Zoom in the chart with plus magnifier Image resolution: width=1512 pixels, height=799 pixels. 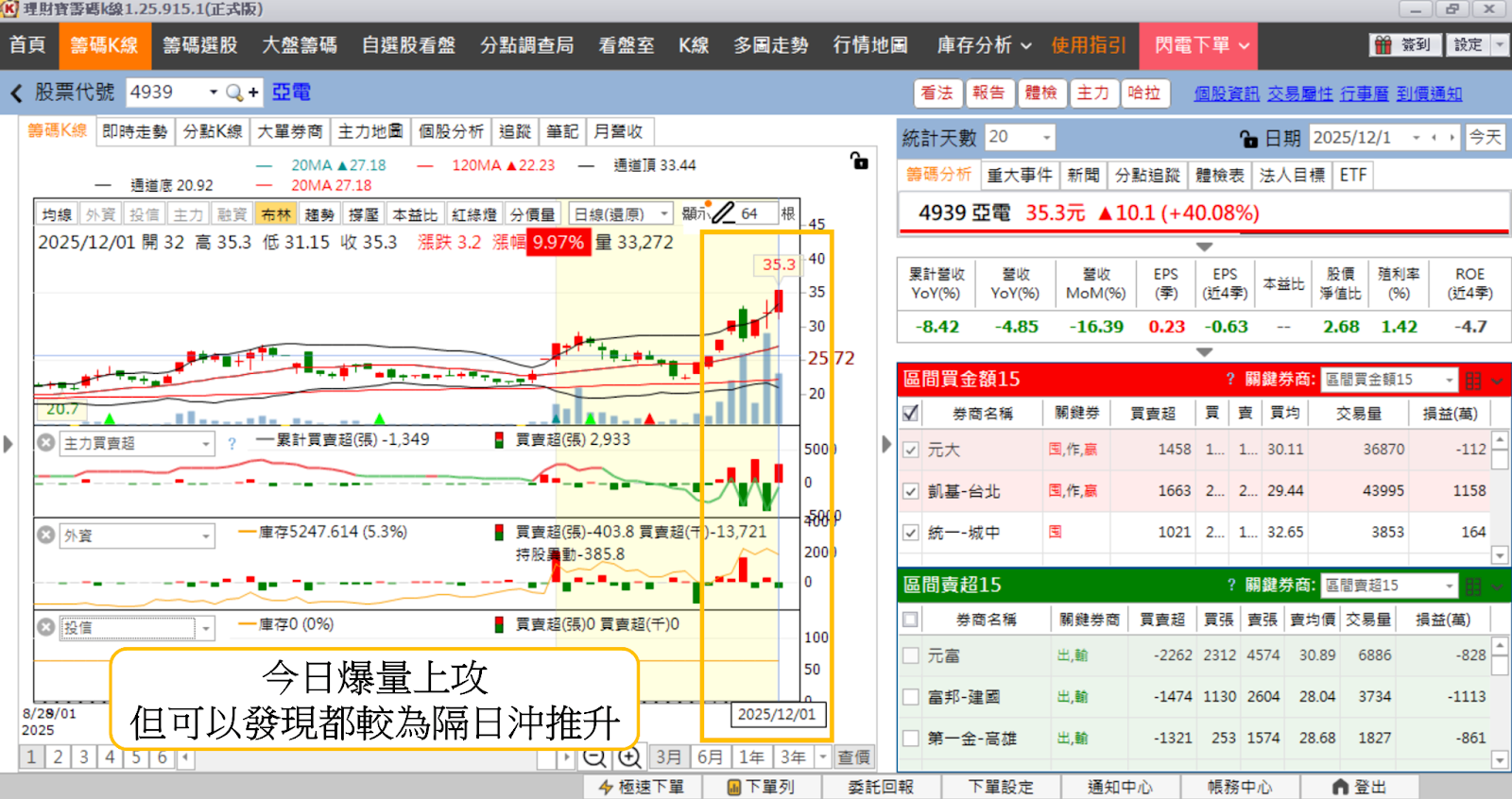[630, 757]
